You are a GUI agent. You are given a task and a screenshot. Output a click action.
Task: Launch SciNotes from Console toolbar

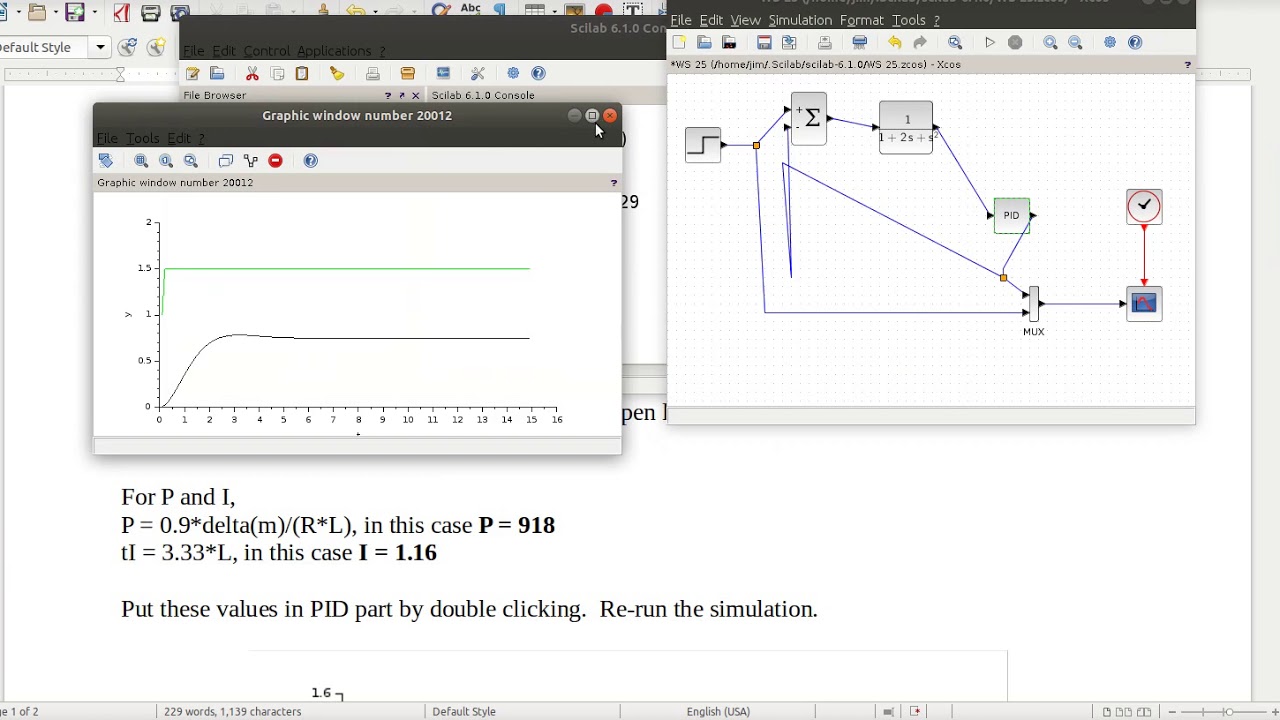click(192, 74)
